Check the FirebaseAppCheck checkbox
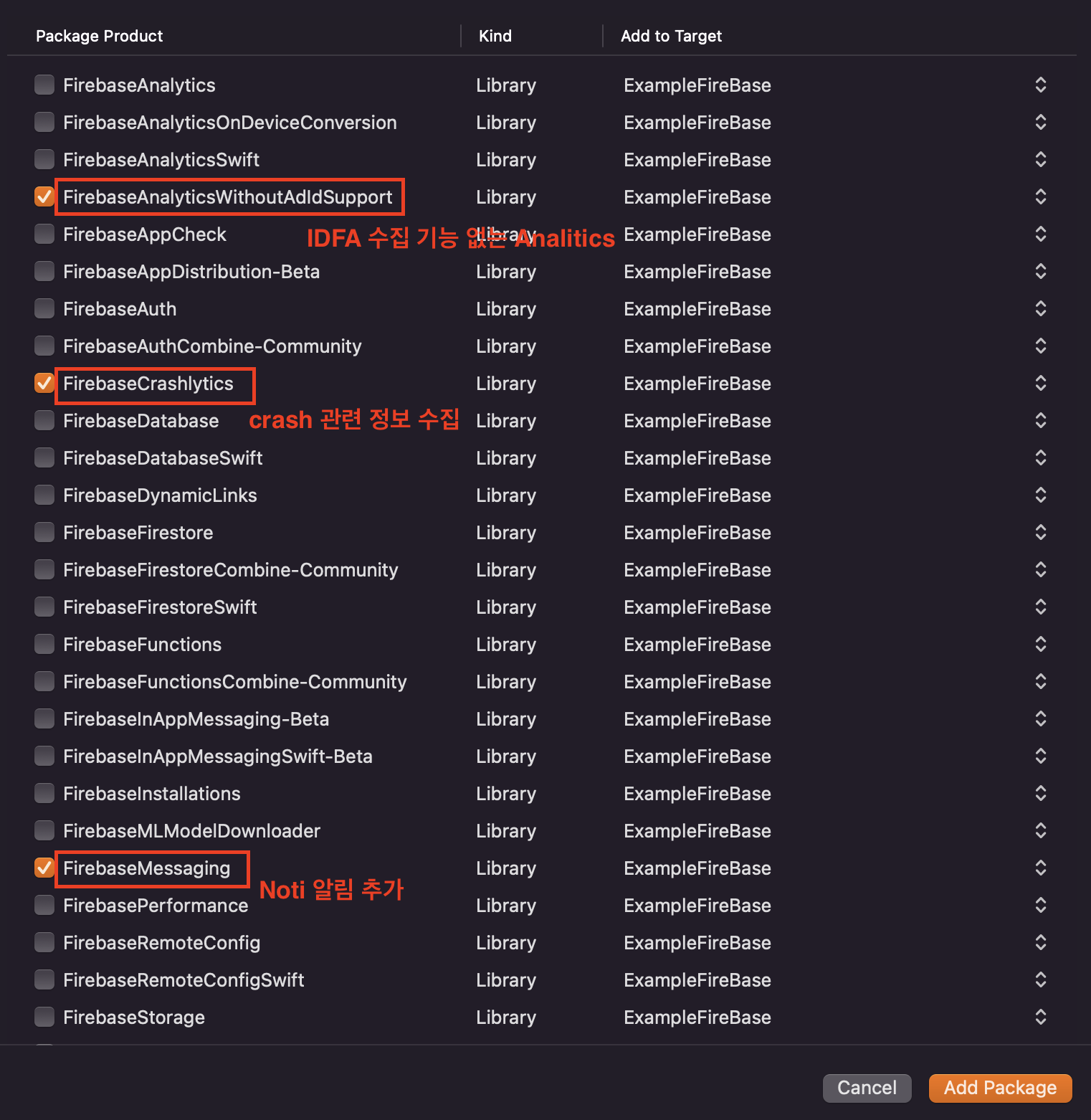This screenshot has height=1120, width=1091. tap(44, 234)
